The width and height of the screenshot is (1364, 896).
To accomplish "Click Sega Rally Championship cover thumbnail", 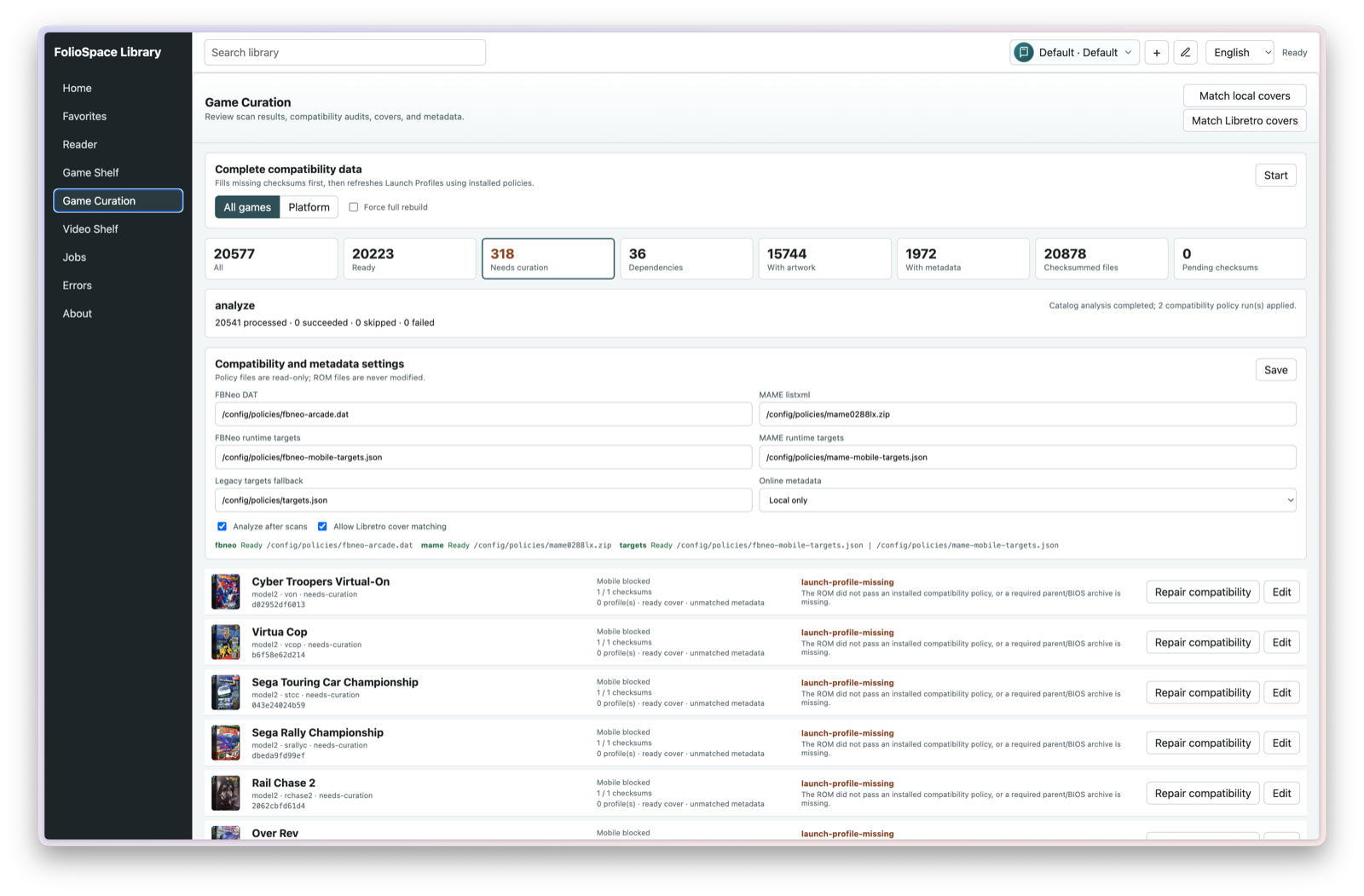I will tap(226, 743).
